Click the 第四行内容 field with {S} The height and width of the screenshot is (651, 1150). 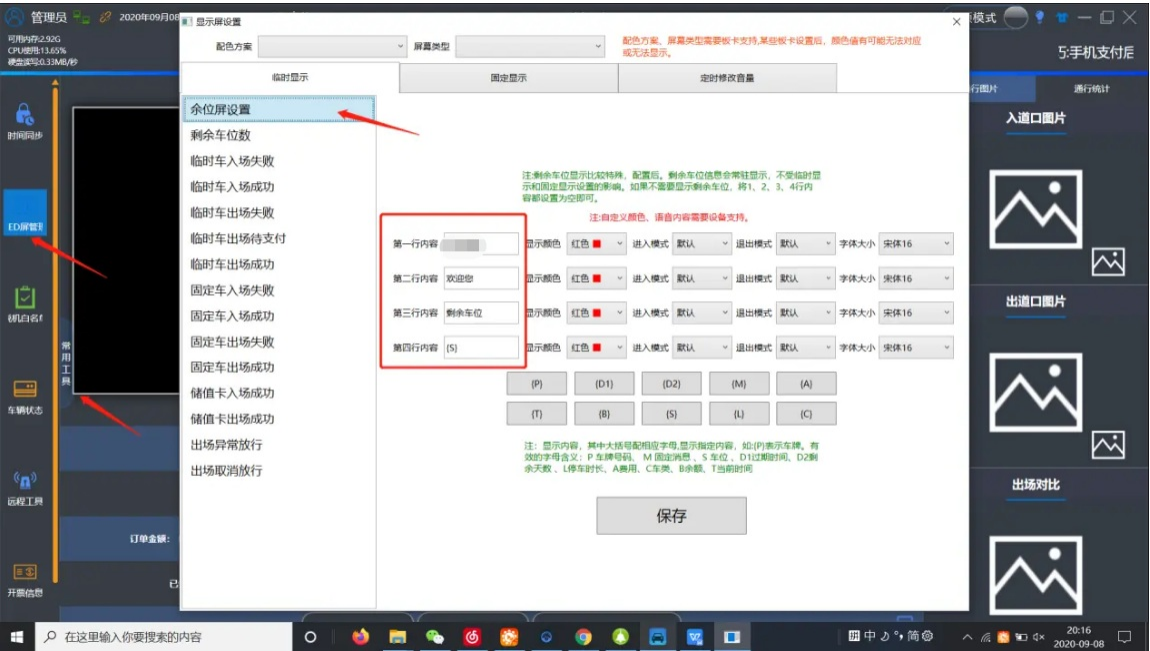[x=481, y=347]
